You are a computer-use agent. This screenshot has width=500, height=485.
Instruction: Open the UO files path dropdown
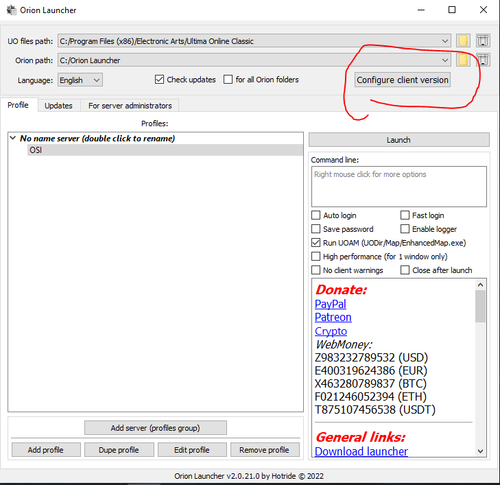pyautogui.click(x=445, y=41)
